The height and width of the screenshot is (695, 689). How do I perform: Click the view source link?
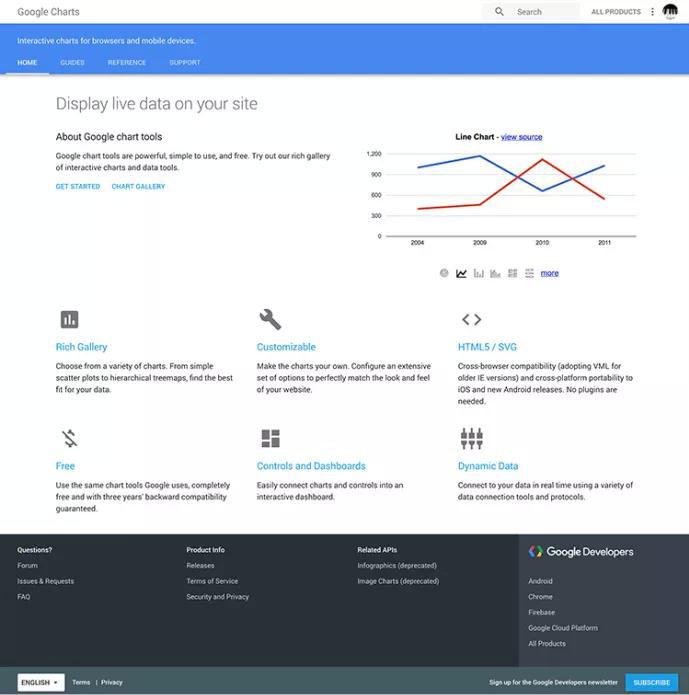(x=521, y=137)
